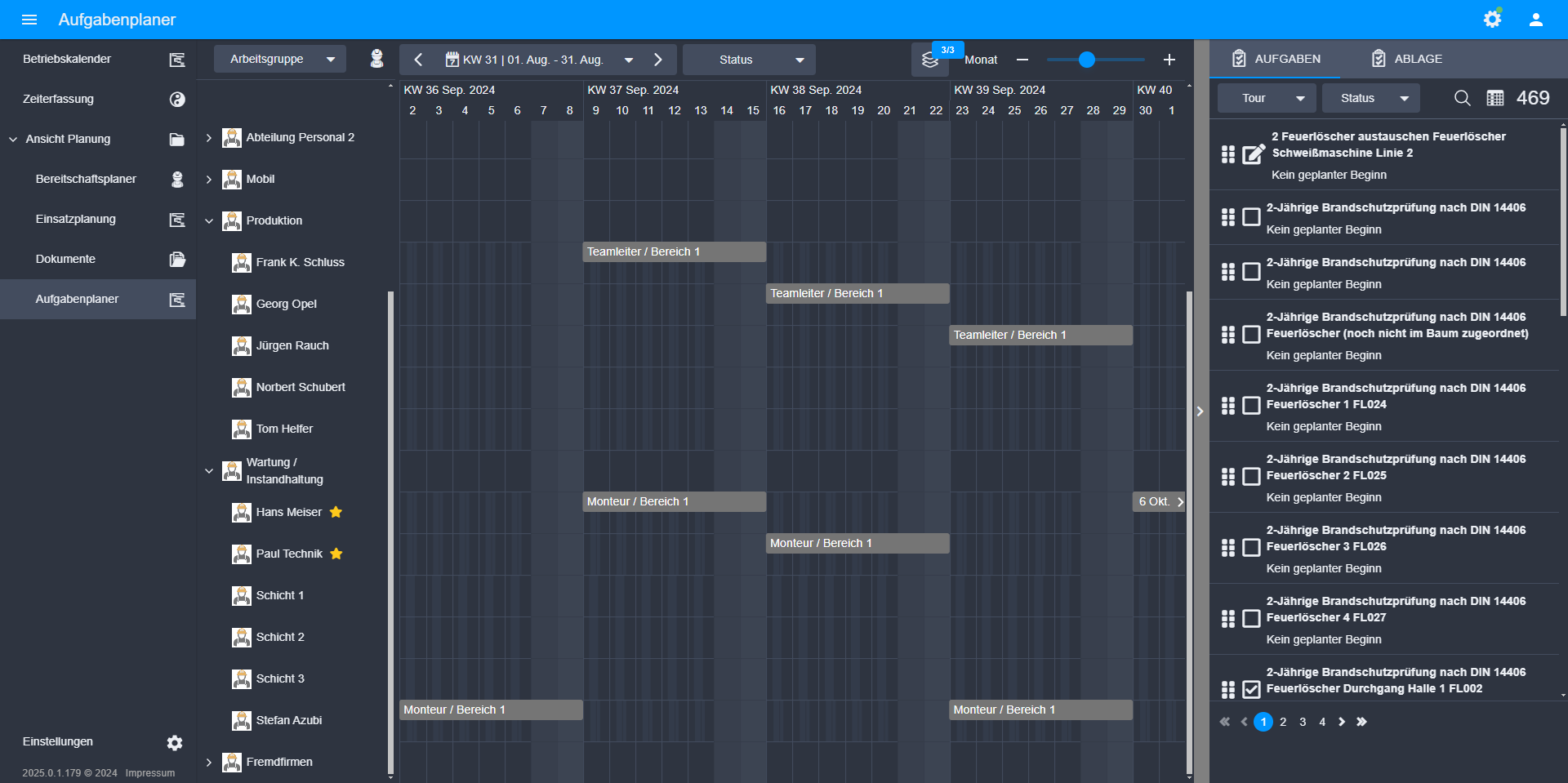Check the Feuerlöscher 2 FL025 checkbox
The width and height of the screenshot is (1568, 783).
1251,477
